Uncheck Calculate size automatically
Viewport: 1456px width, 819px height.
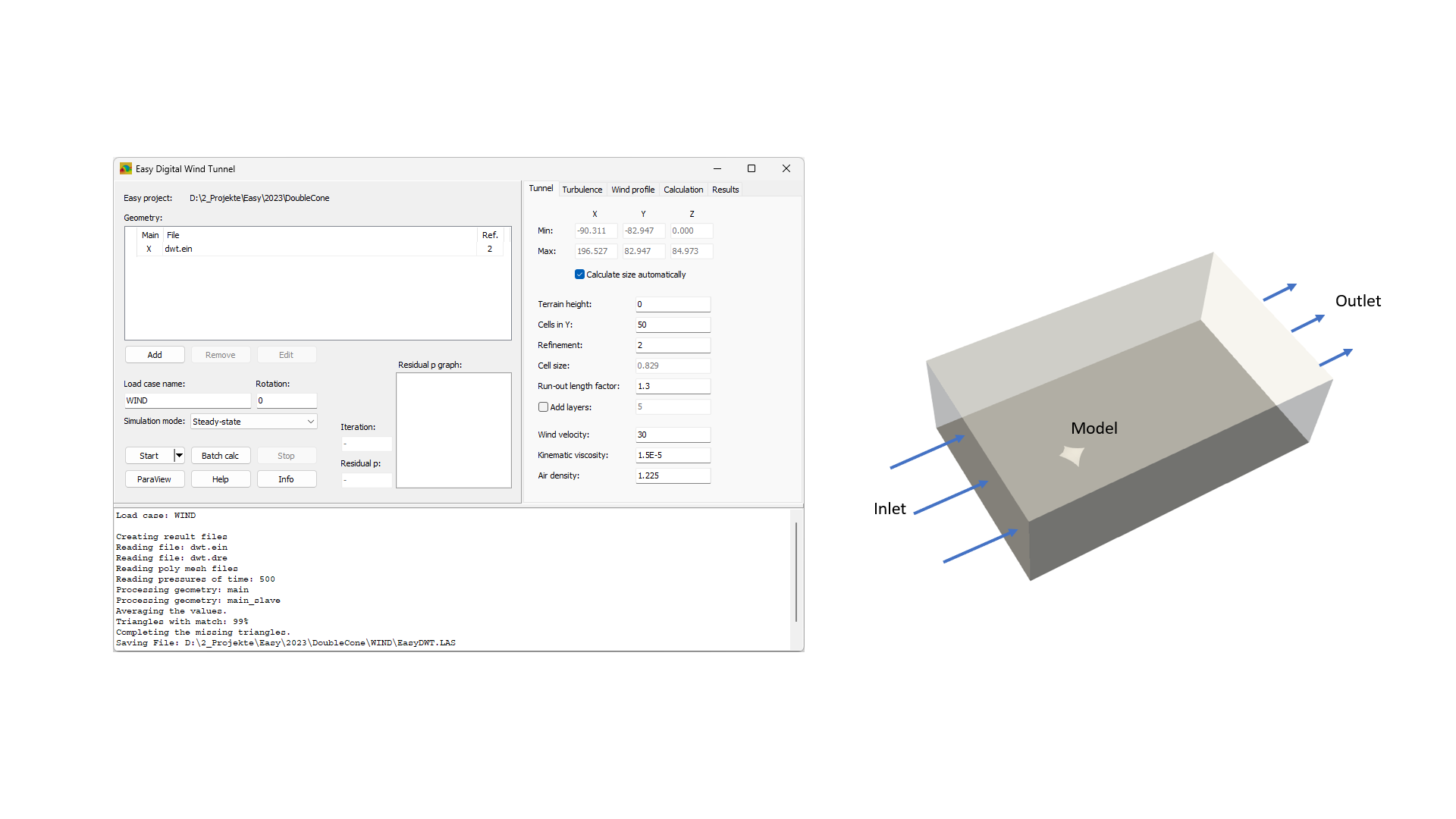(579, 275)
